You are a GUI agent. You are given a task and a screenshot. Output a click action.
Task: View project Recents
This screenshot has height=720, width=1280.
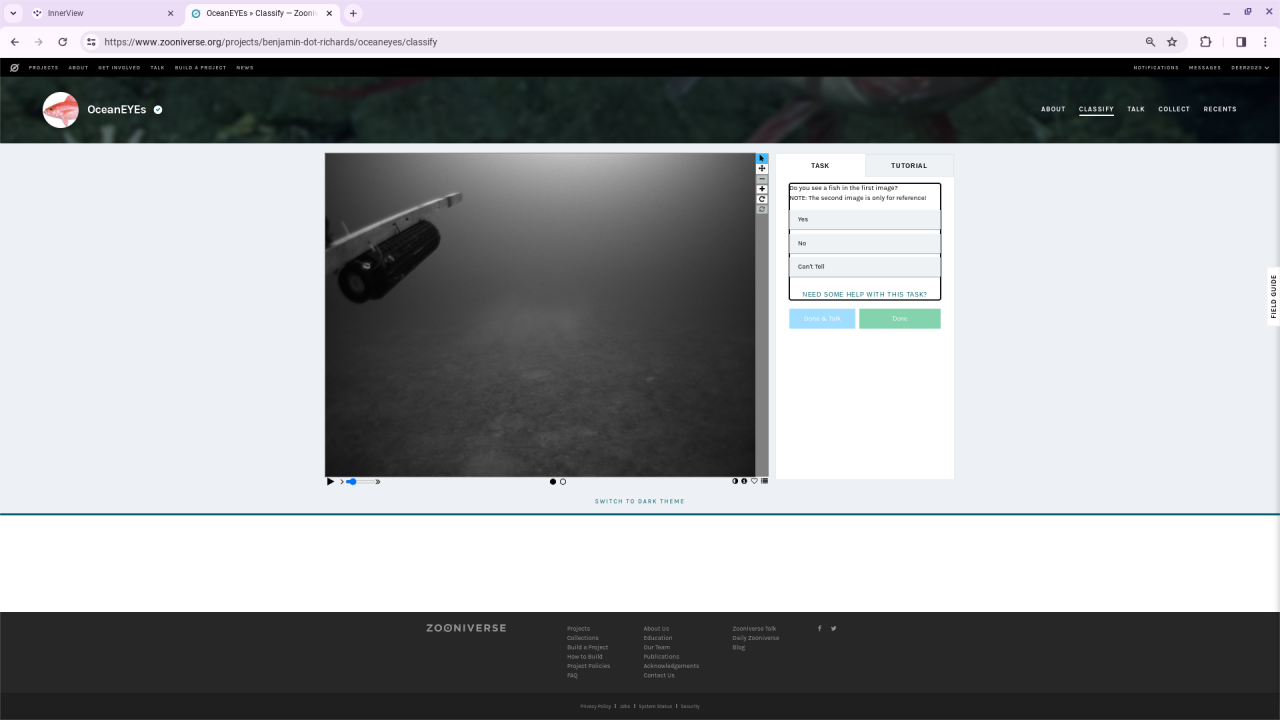pyautogui.click(x=1220, y=109)
